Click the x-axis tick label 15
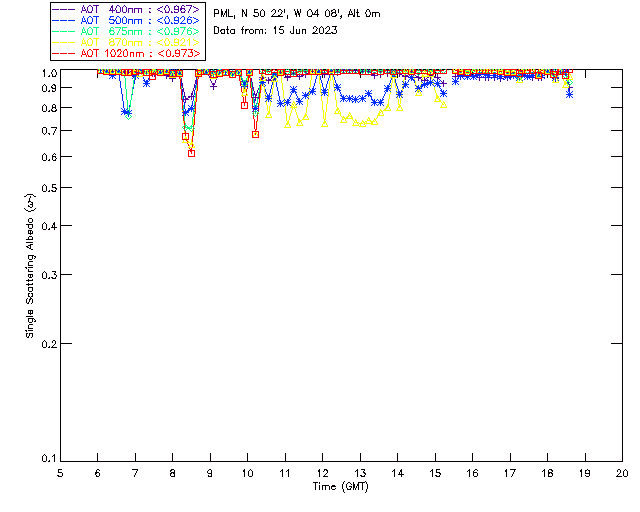Viewport: 640px width, 512px height. pos(435,473)
